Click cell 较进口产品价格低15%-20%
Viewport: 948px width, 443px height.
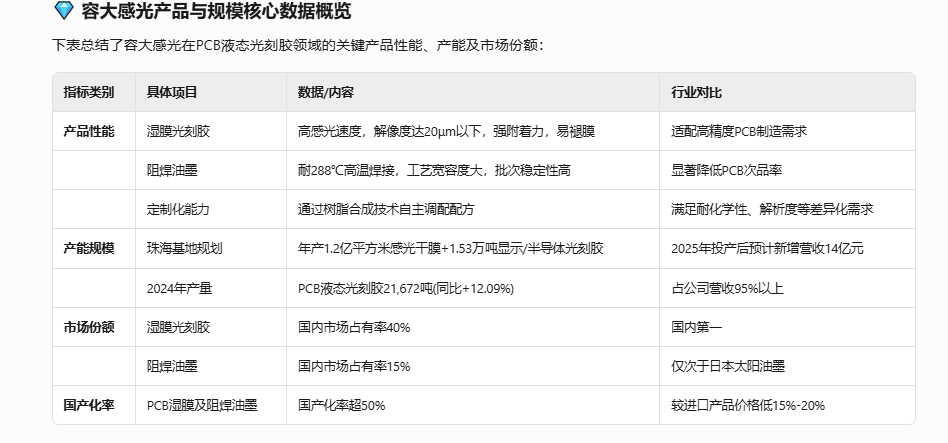point(748,406)
